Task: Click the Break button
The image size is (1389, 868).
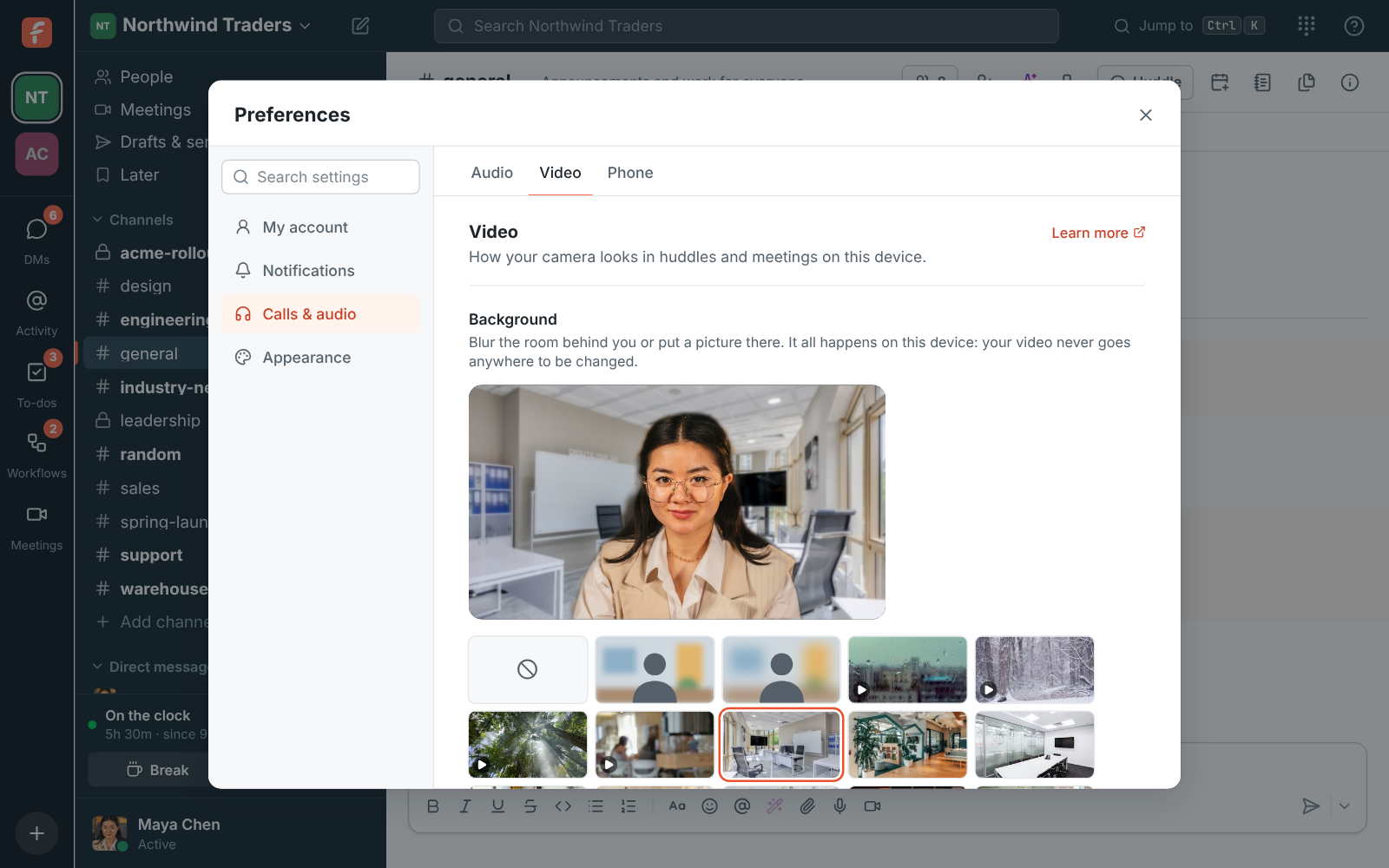Action: click(x=158, y=770)
